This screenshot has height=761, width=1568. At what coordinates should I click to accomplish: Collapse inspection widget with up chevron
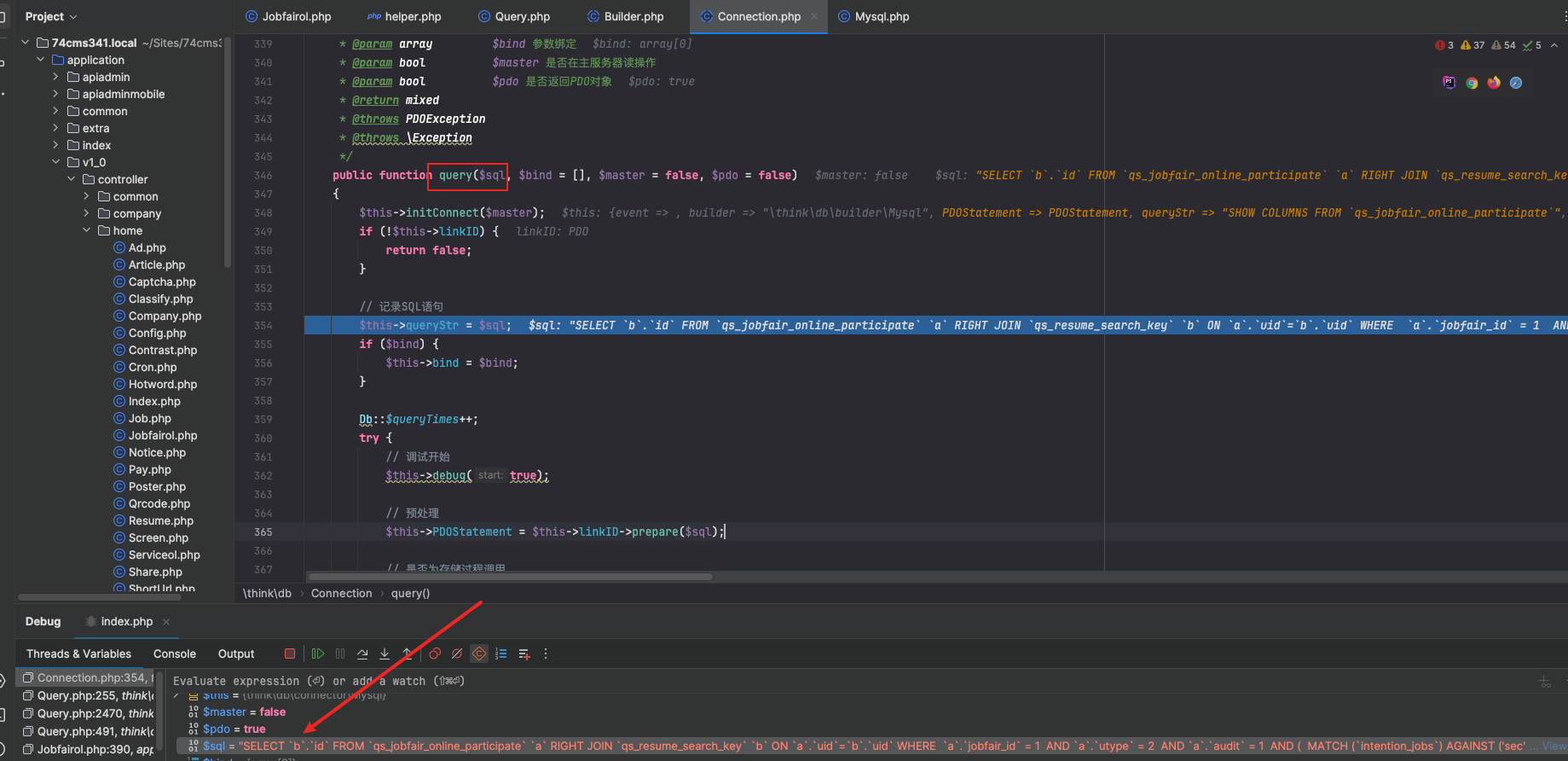click(1554, 45)
